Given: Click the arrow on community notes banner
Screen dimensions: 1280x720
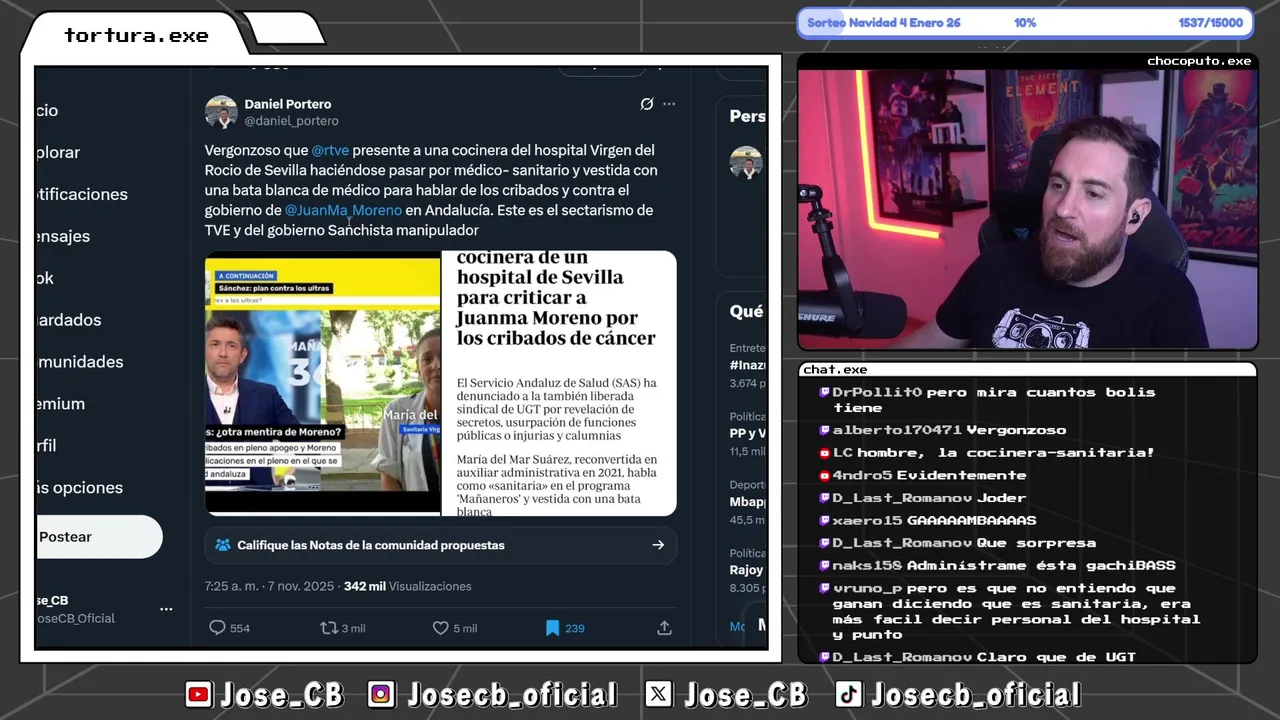Looking at the screenshot, I should tap(658, 545).
